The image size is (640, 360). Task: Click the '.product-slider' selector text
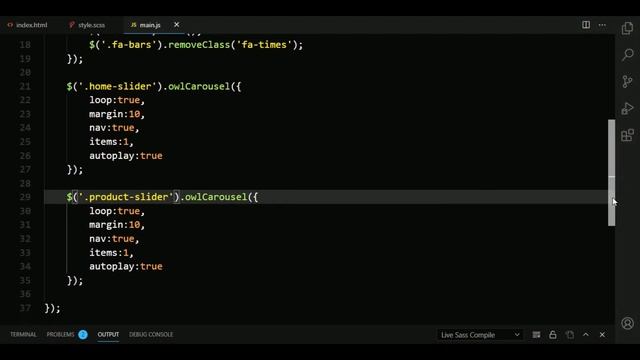126,197
